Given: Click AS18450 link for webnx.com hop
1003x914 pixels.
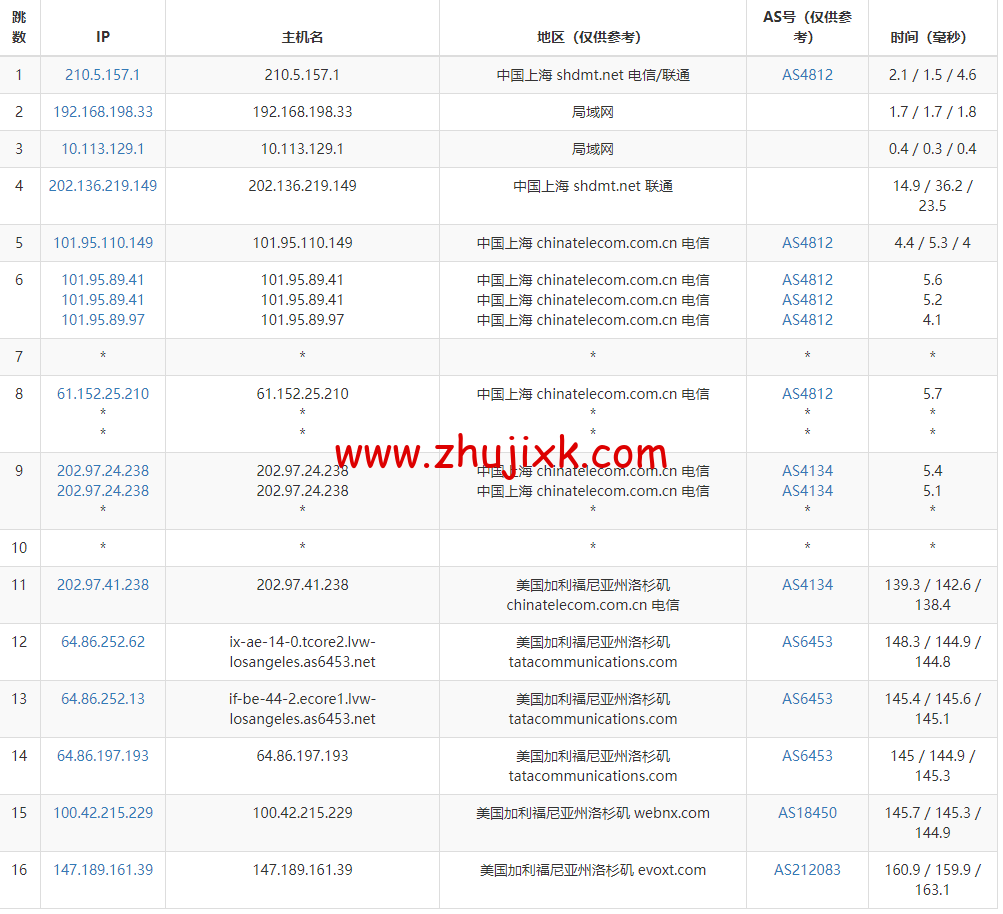Looking at the screenshot, I should [806, 812].
